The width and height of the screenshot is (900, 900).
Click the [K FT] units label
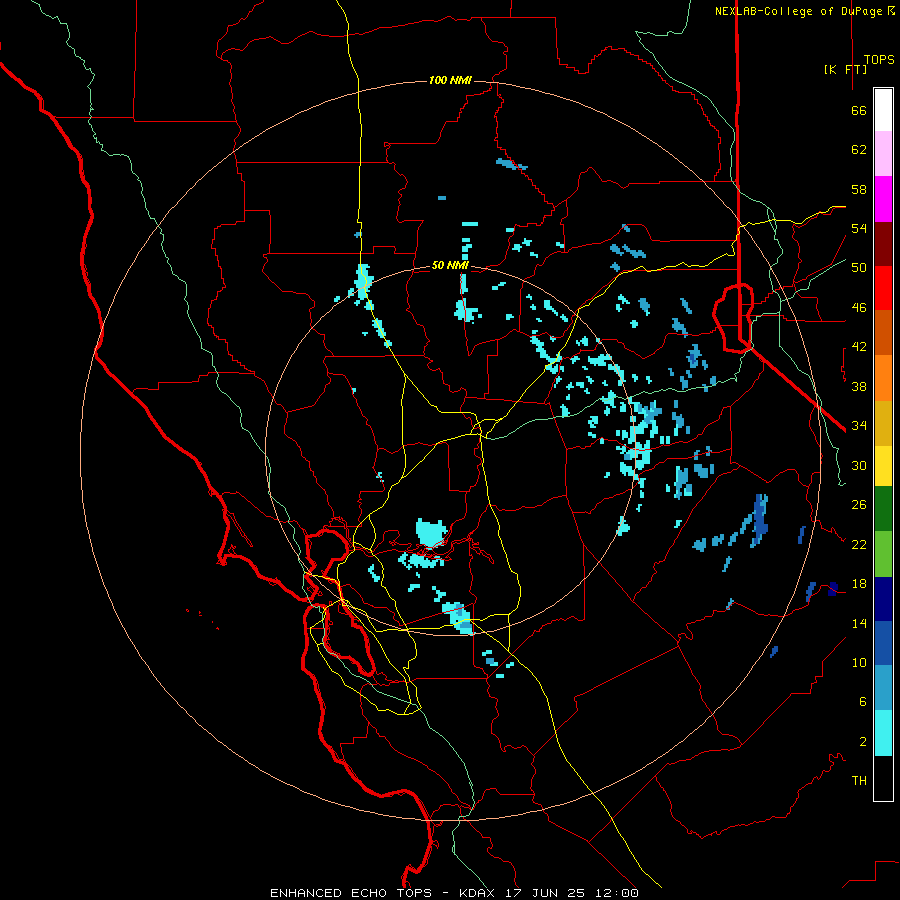845,69
